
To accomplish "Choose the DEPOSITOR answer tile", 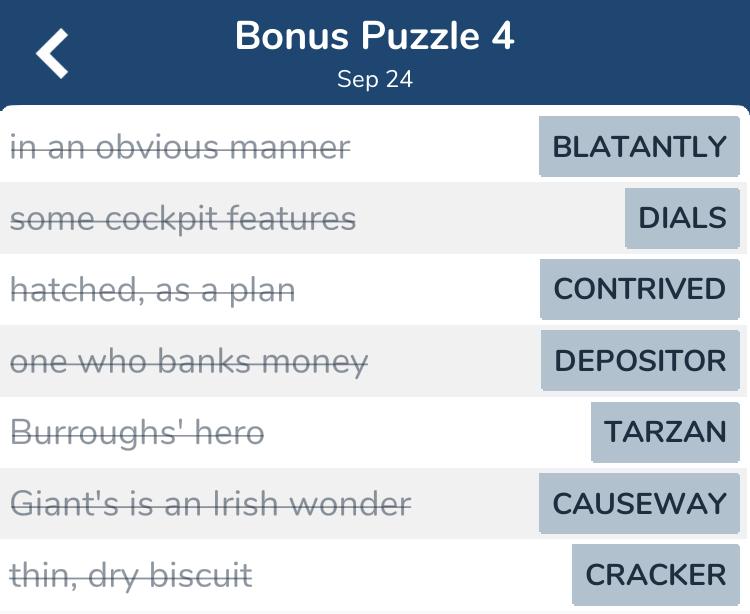I will [x=640, y=361].
